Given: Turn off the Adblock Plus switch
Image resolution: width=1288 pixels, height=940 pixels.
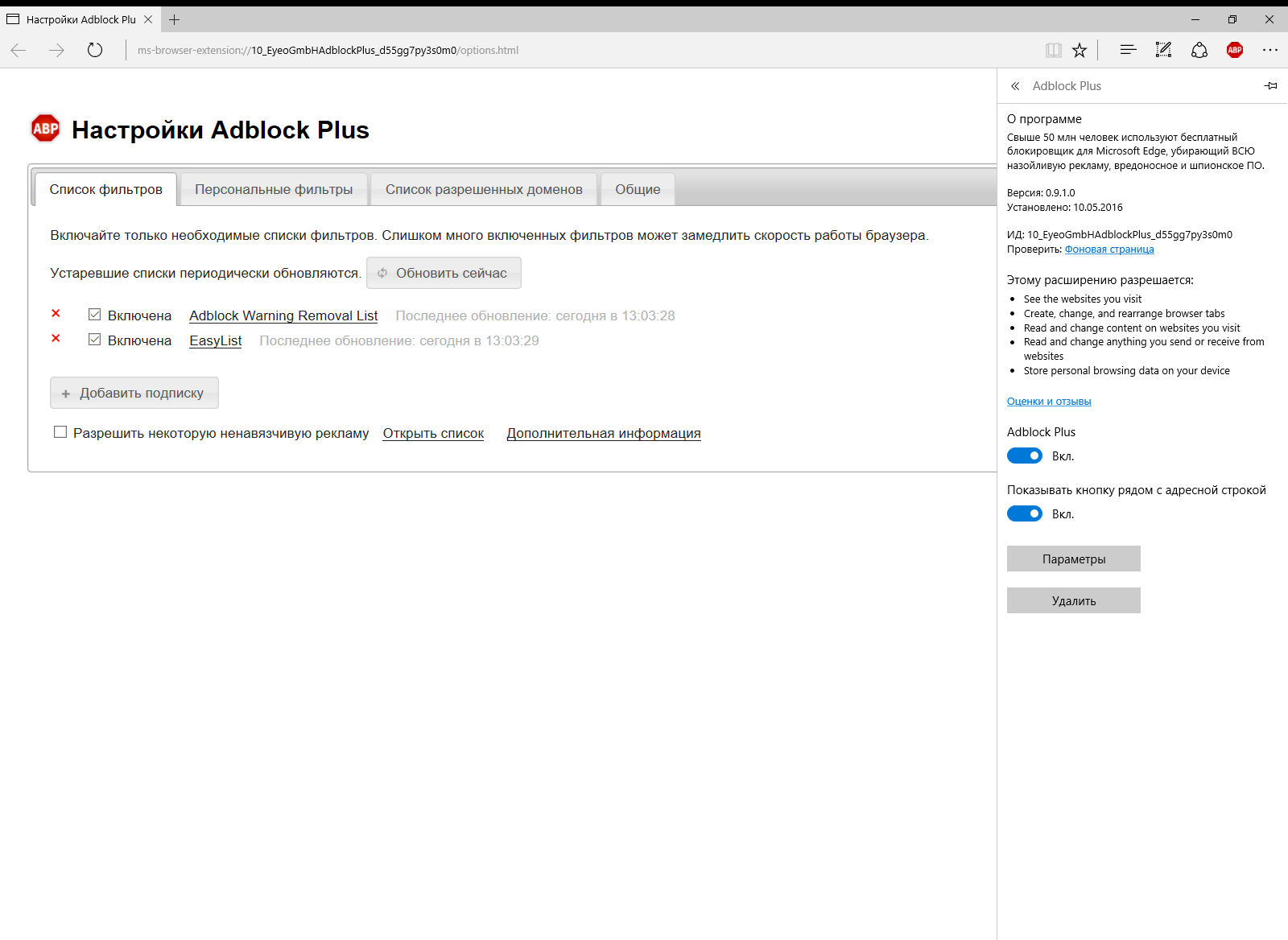Looking at the screenshot, I should (1024, 455).
